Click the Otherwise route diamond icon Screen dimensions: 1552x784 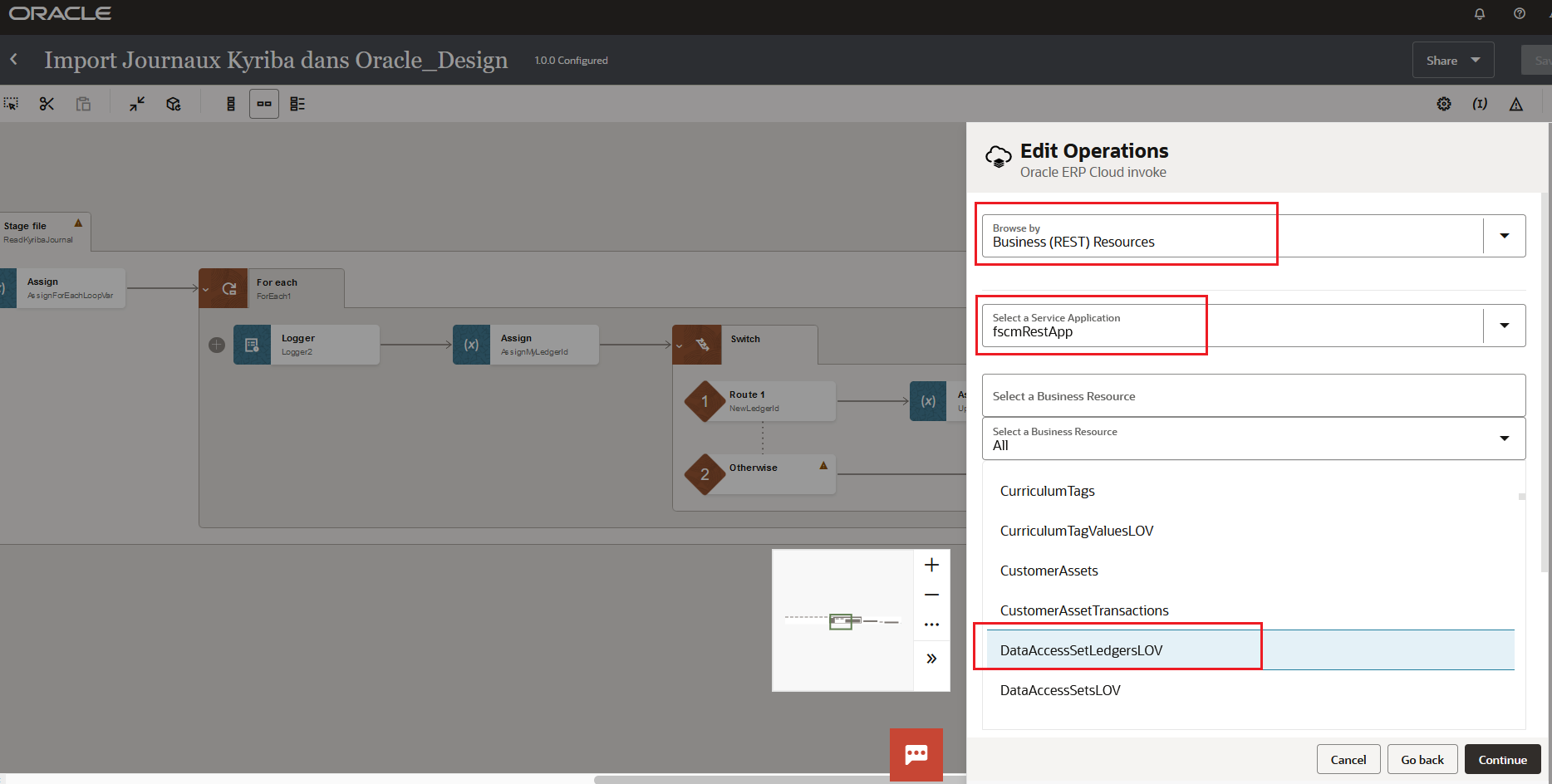click(x=705, y=474)
